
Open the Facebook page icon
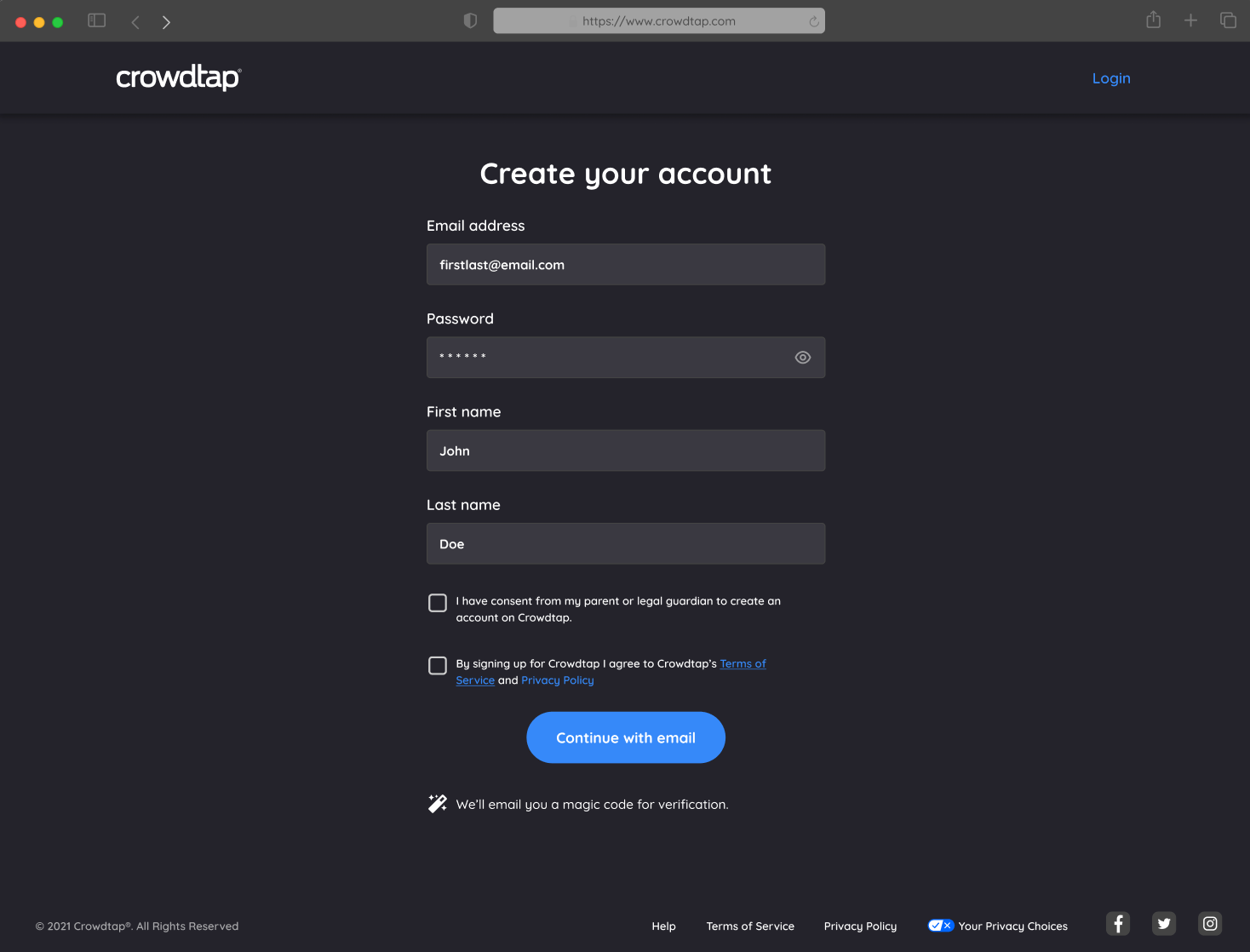click(x=1118, y=924)
